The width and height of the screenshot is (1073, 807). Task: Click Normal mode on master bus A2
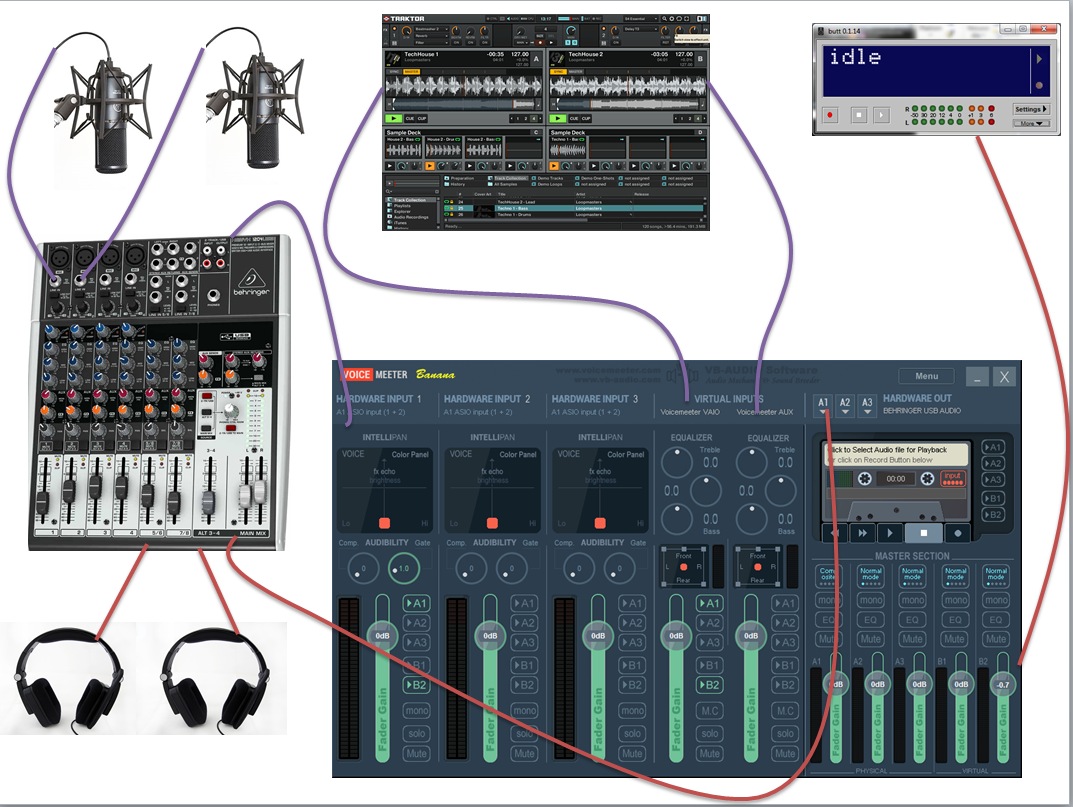point(870,576)
